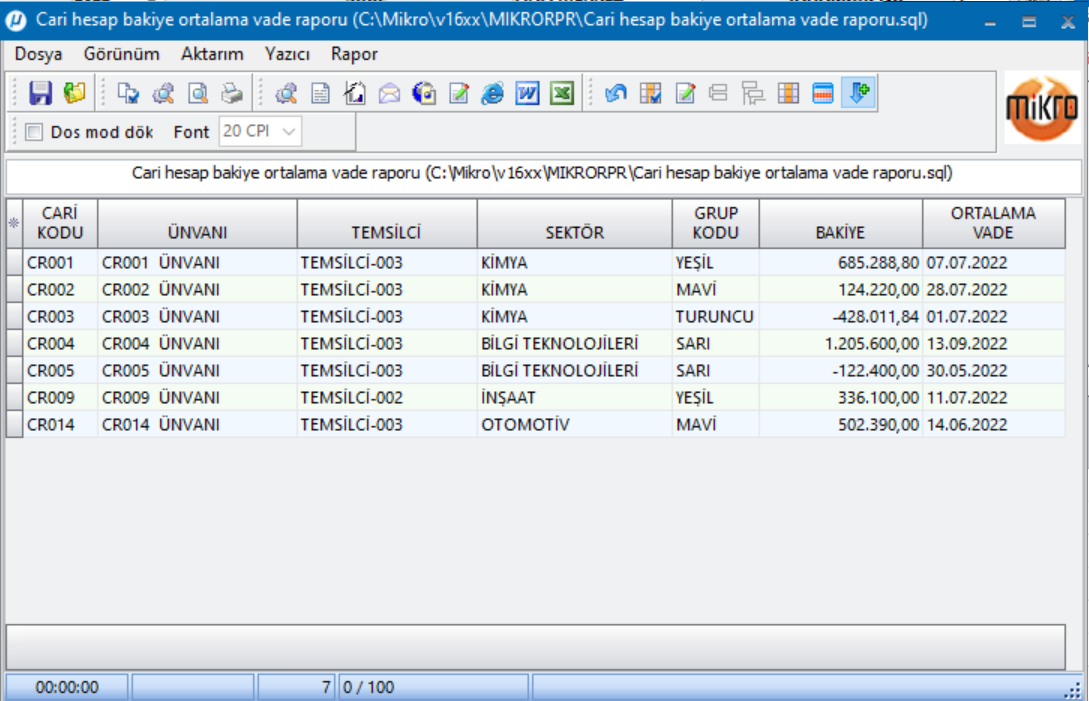Viewport: 1089px width, 701px height.
Task: Send report via envelope mail icon
Action: tap(389, 94)
